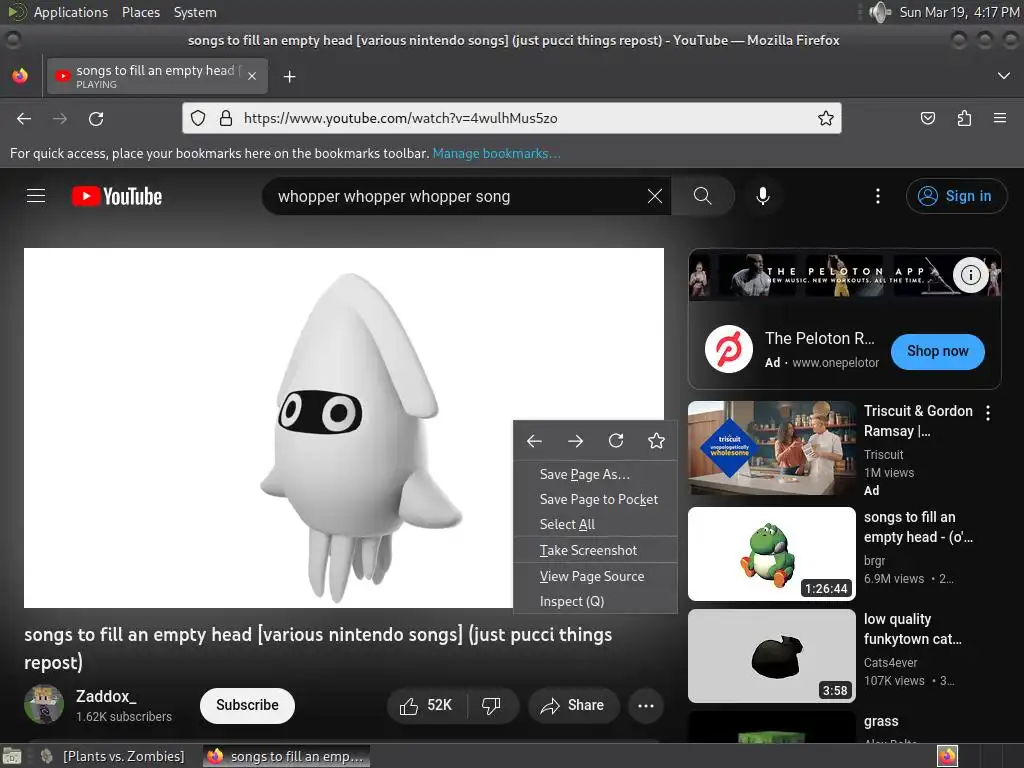Open the Applications menu in top panel

[71, 12]
